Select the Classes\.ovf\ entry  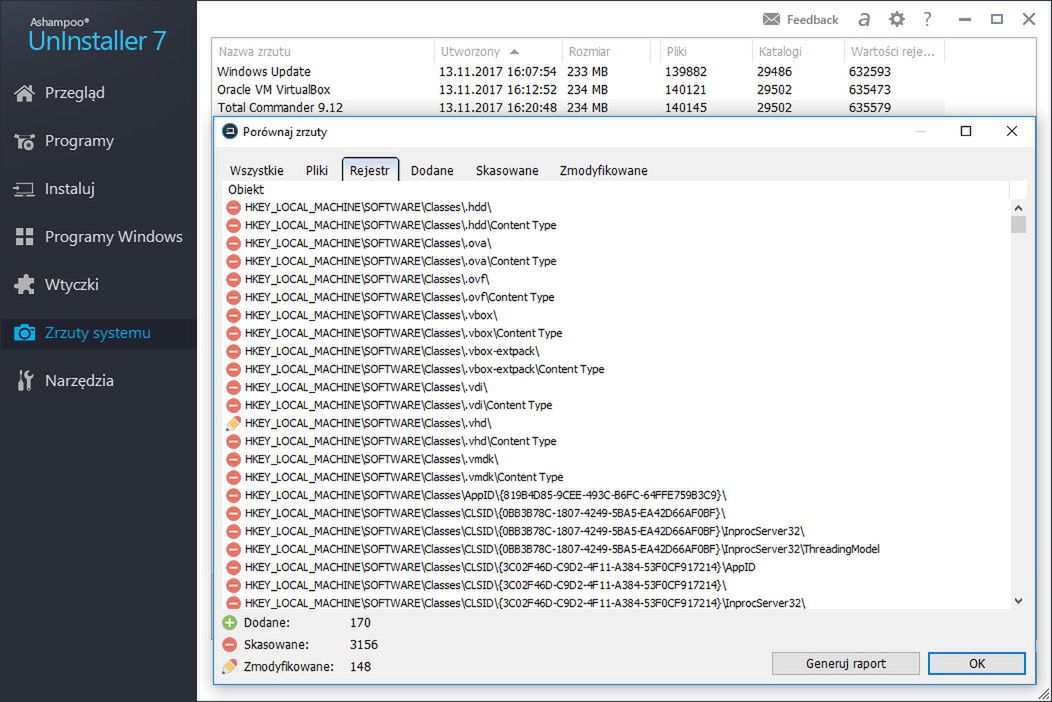[367, 279]
